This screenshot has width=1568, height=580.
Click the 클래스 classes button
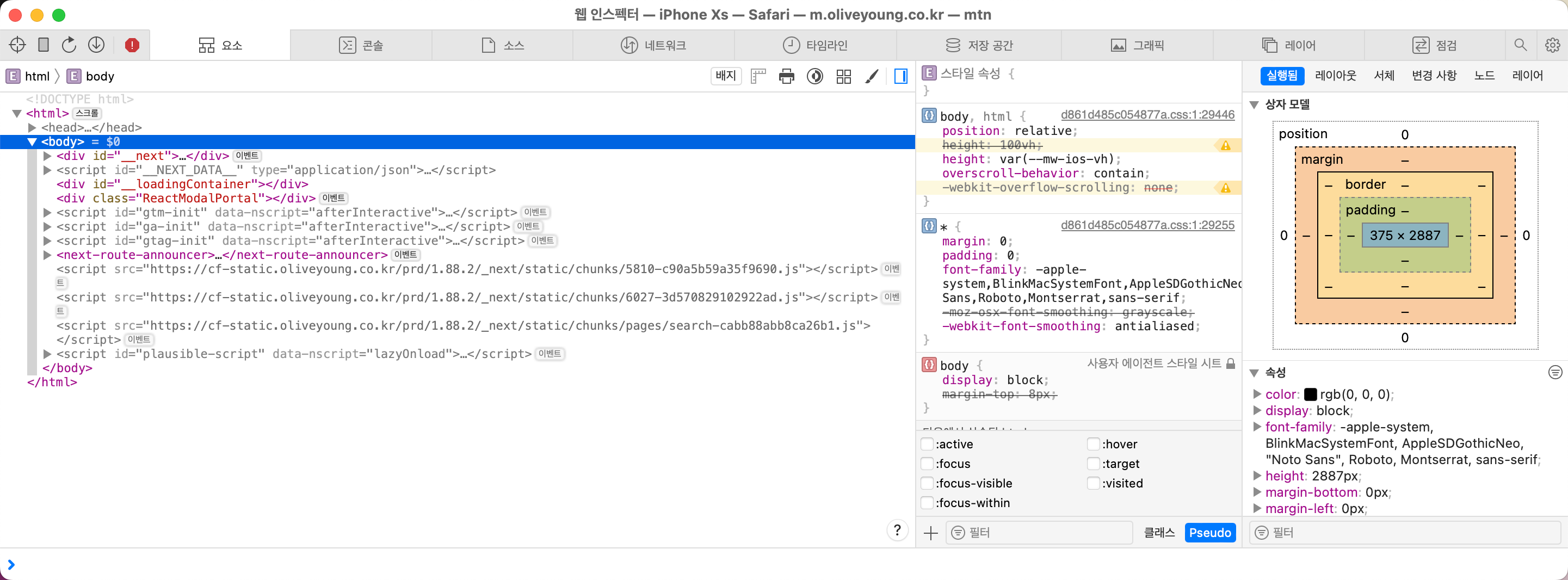pos(1159,533)
